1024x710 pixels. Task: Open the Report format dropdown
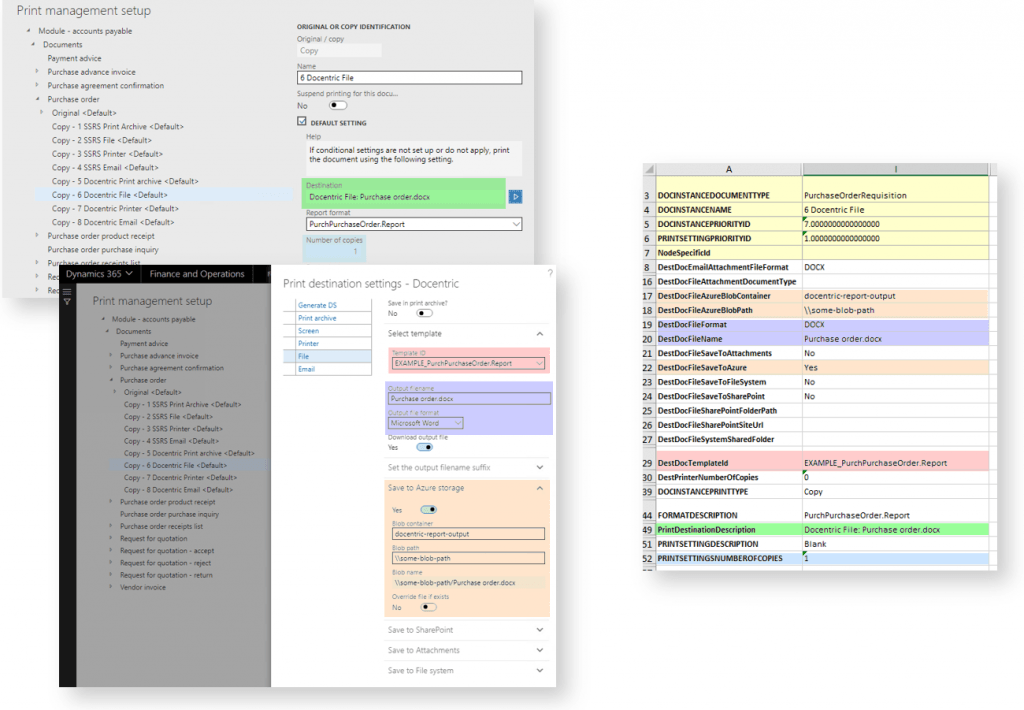pyautogui.click(x=515, y=224)
